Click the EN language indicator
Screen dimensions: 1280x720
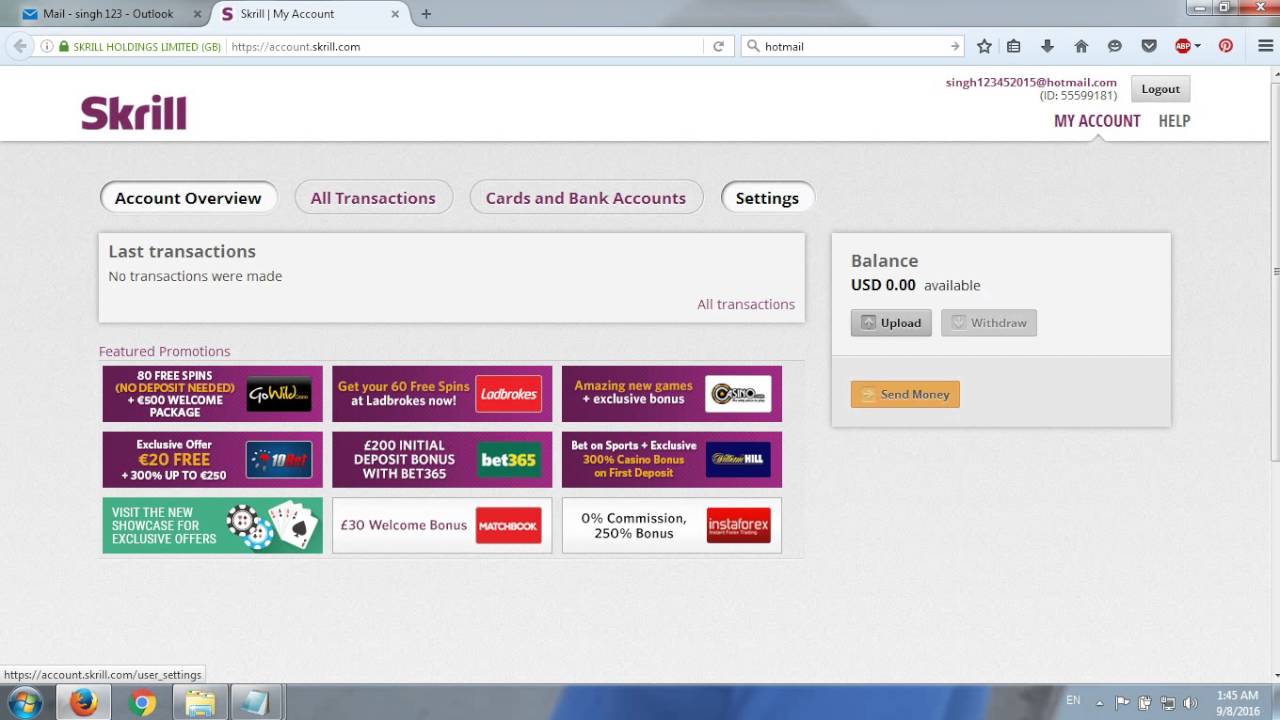1073,701
